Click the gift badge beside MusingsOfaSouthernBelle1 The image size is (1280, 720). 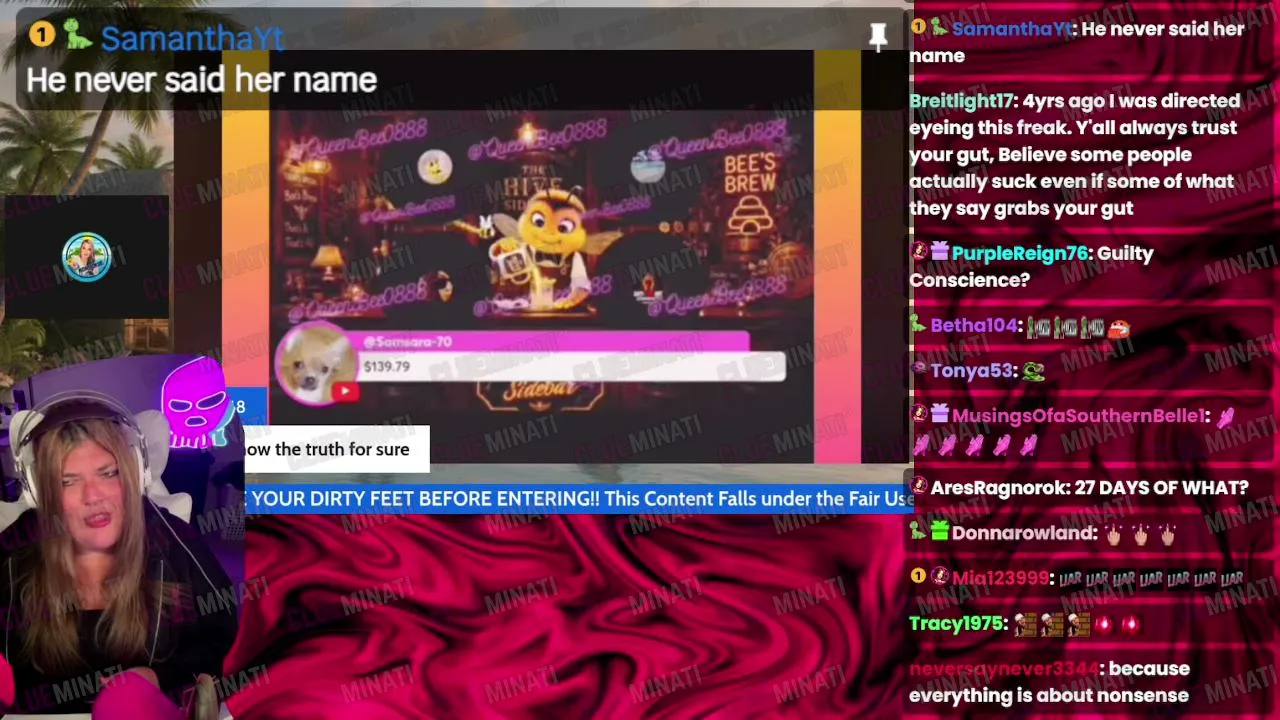tap(940, 415)
